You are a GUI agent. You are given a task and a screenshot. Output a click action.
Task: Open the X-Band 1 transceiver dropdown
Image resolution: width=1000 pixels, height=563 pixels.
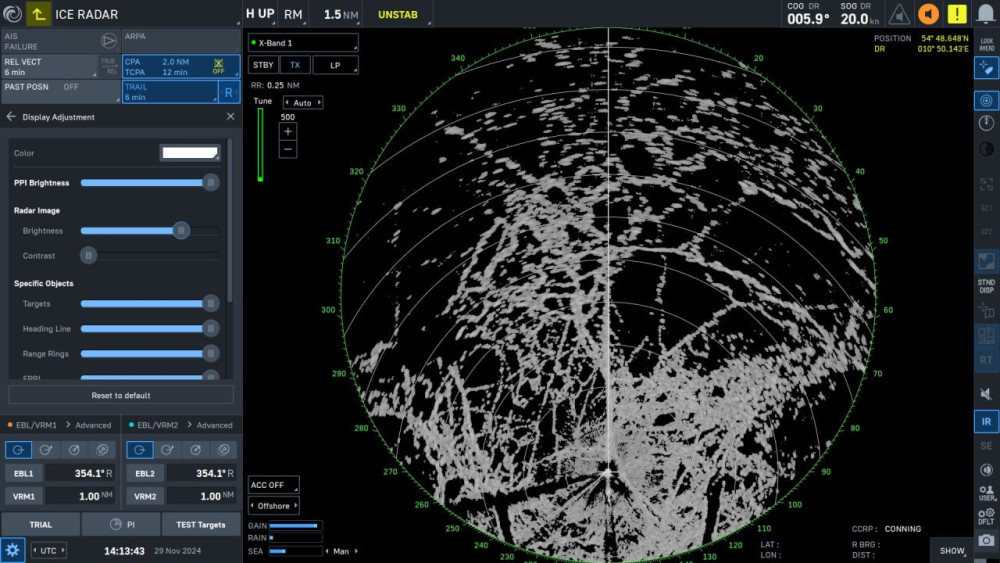[302, 43]
